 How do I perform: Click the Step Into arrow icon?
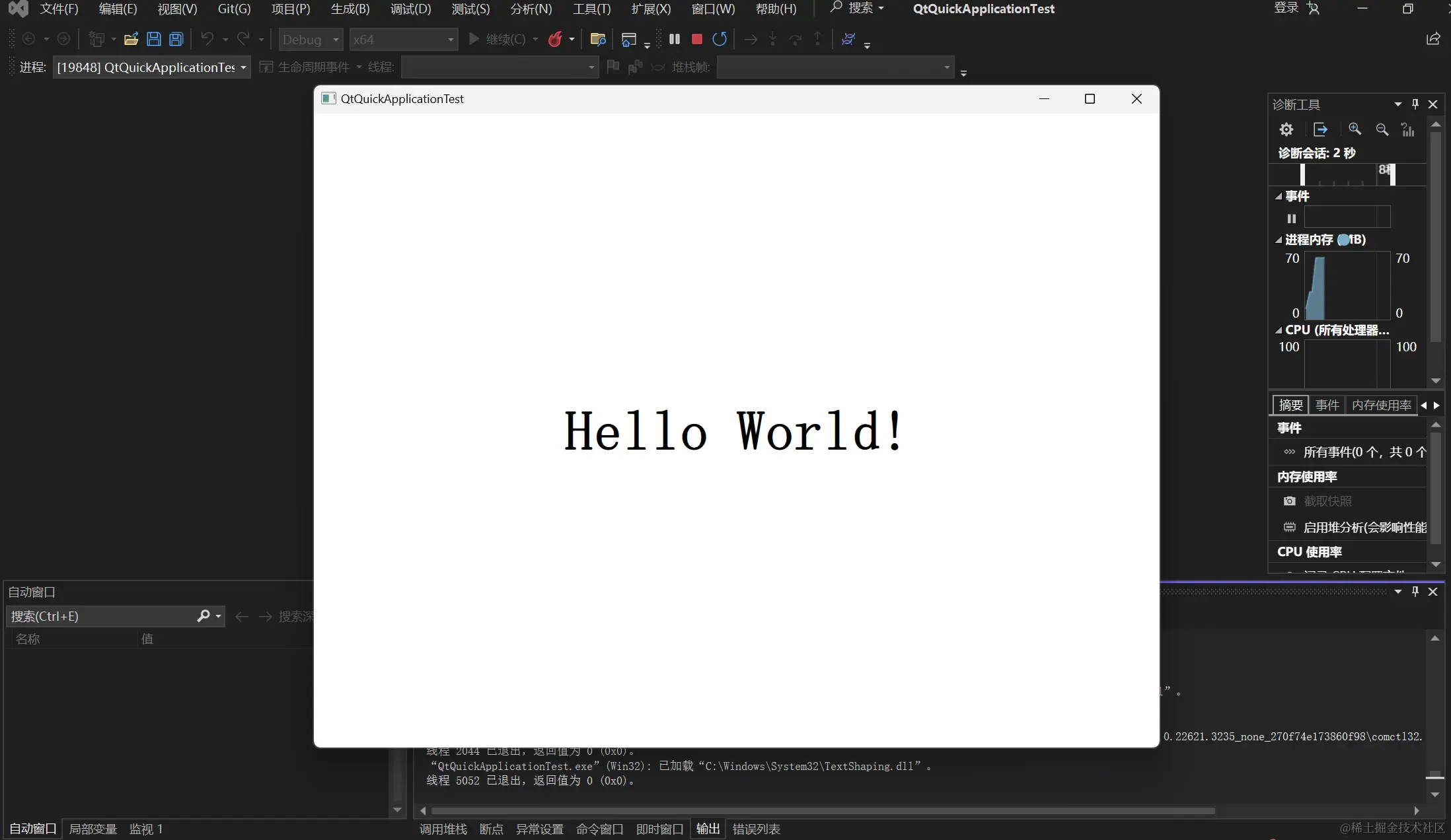tap(772, 39)
